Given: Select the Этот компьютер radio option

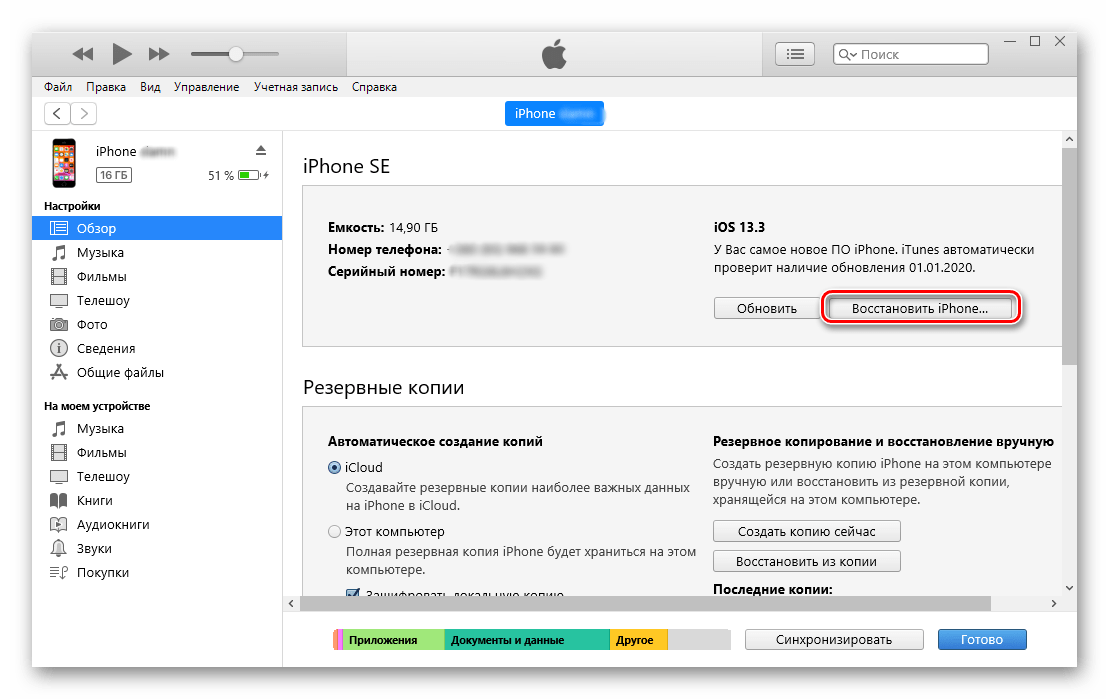Looking at the screenshot, I should pos(334,532).
